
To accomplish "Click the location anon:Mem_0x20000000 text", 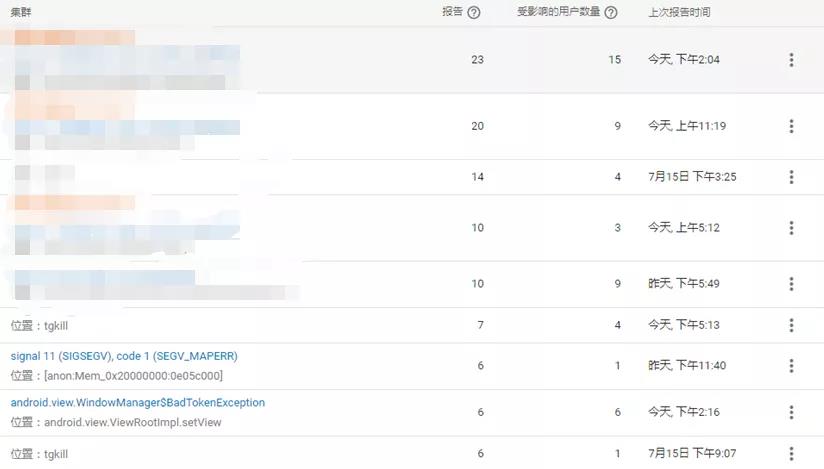I will [117, 376].
